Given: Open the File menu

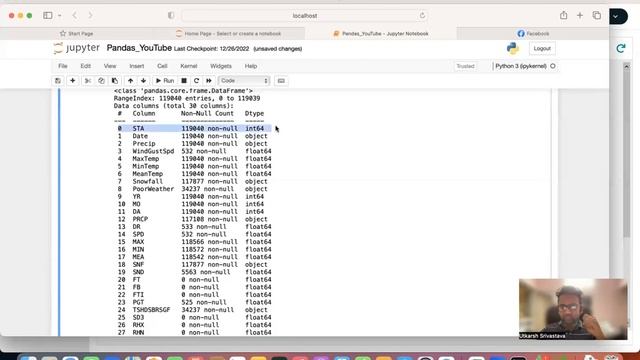Looking at the screenshot, I should pyautogui.click(x=62, y=66).
